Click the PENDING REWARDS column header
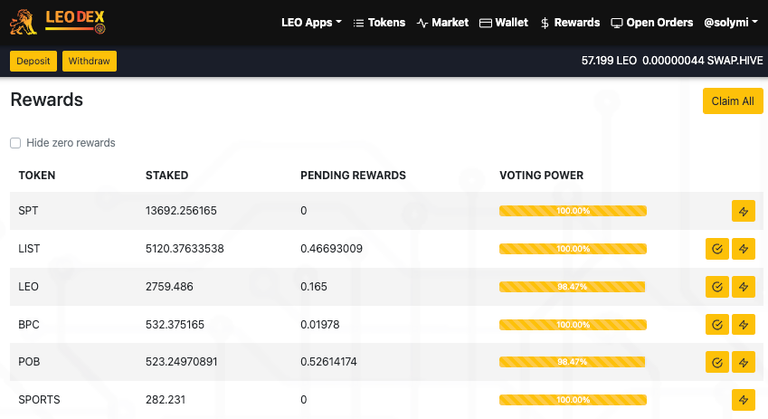Screen dimensions: 768x419 353,175
